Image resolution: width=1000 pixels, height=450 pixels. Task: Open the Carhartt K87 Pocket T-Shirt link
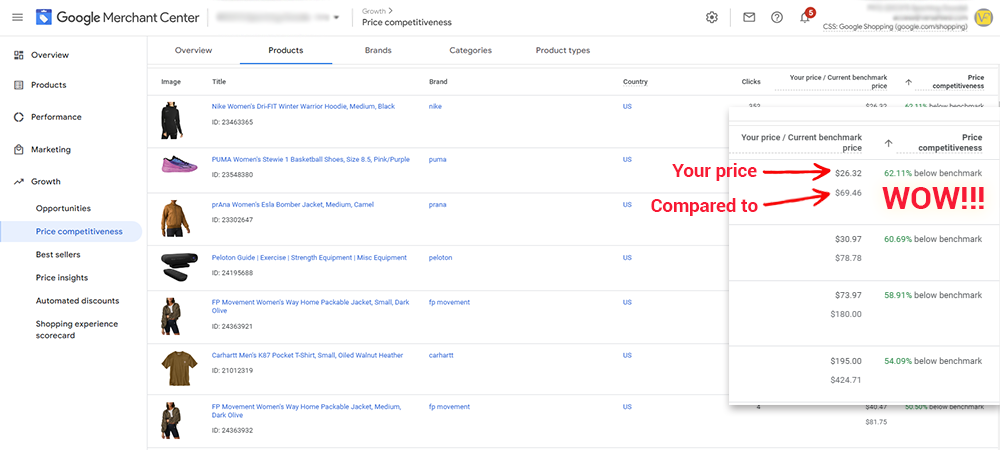click(x=307, y=355)
